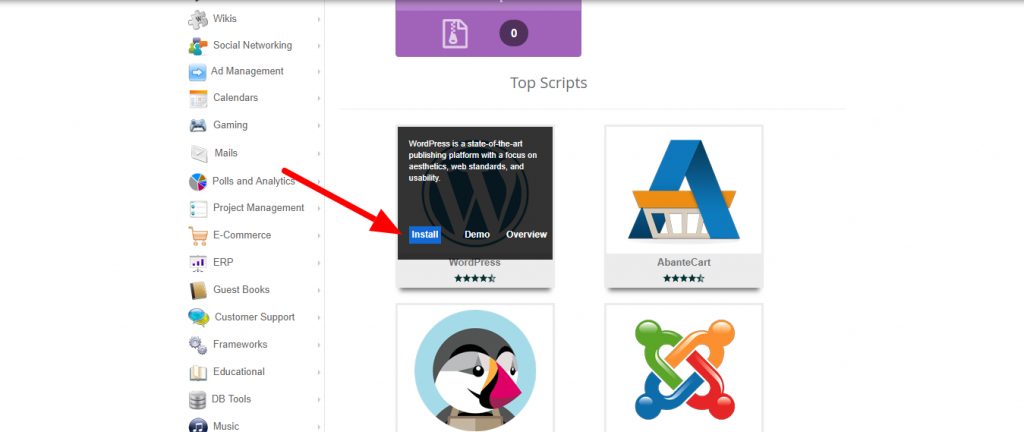Image resolution: width=1024 pixels, height=432 pixels.
Task: Select the Polls and Analytics label
Action: point(253,181)
